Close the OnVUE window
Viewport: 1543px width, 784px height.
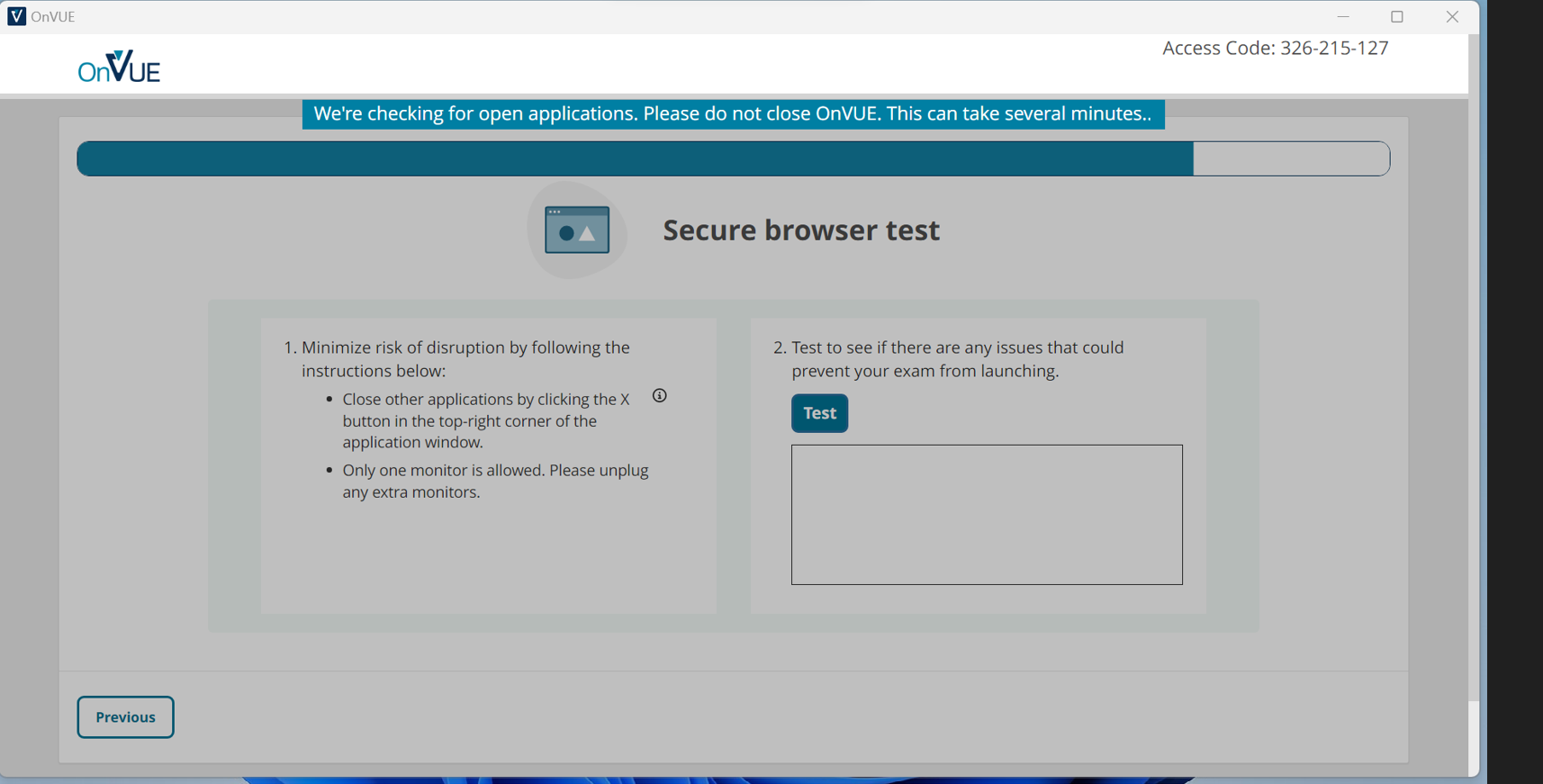[x=1452, y=16]
